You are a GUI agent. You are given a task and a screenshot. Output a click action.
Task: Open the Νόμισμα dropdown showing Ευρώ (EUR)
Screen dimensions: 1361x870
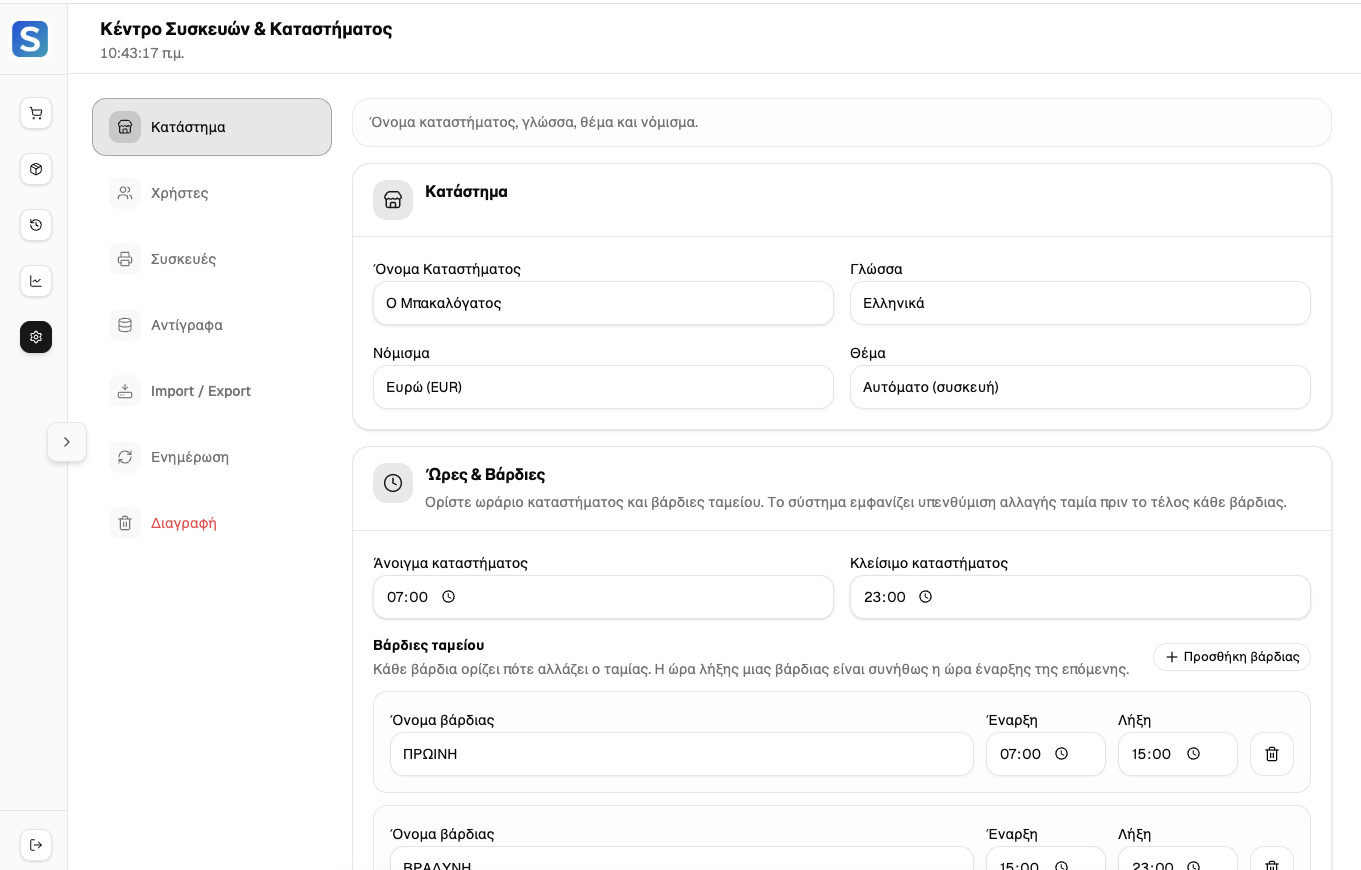tap(603, 387)
